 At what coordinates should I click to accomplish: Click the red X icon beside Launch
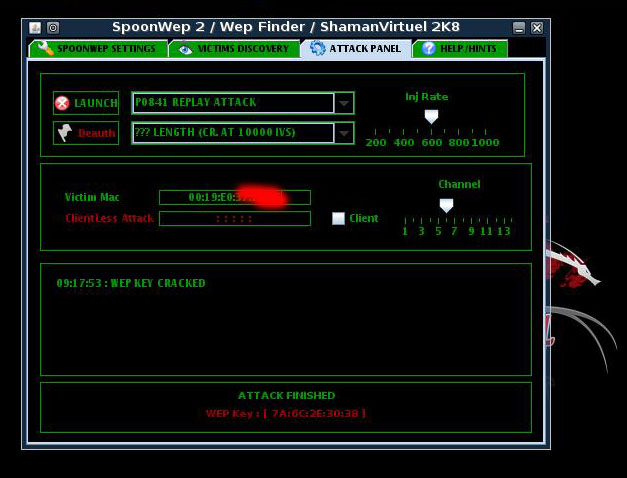[x=63, y=103]
